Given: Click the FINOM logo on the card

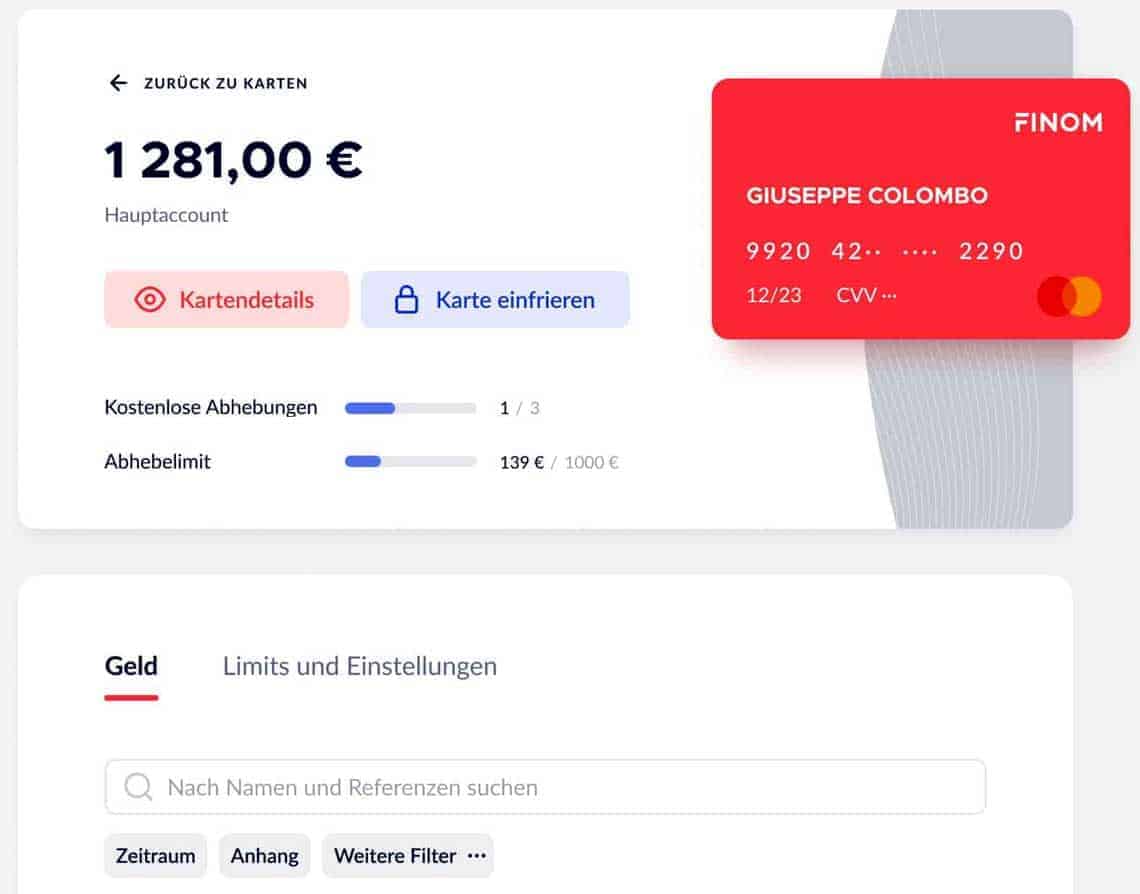Looking at the screenshot, I should pyautogui.click(x=1058, y=122).
